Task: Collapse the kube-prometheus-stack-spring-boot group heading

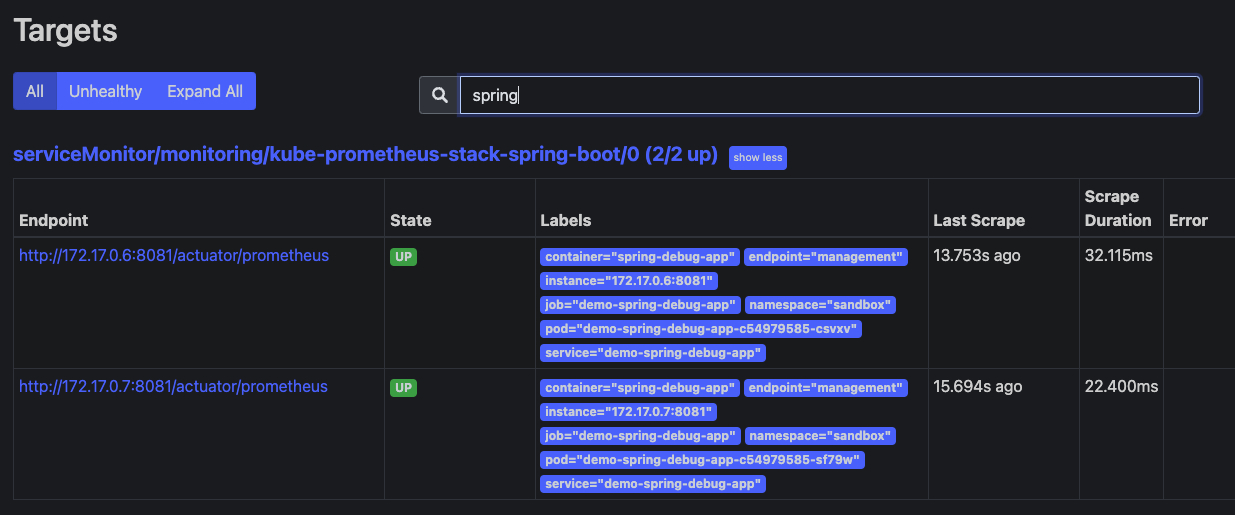Action: pyautogui.click(x=365, y=156)
